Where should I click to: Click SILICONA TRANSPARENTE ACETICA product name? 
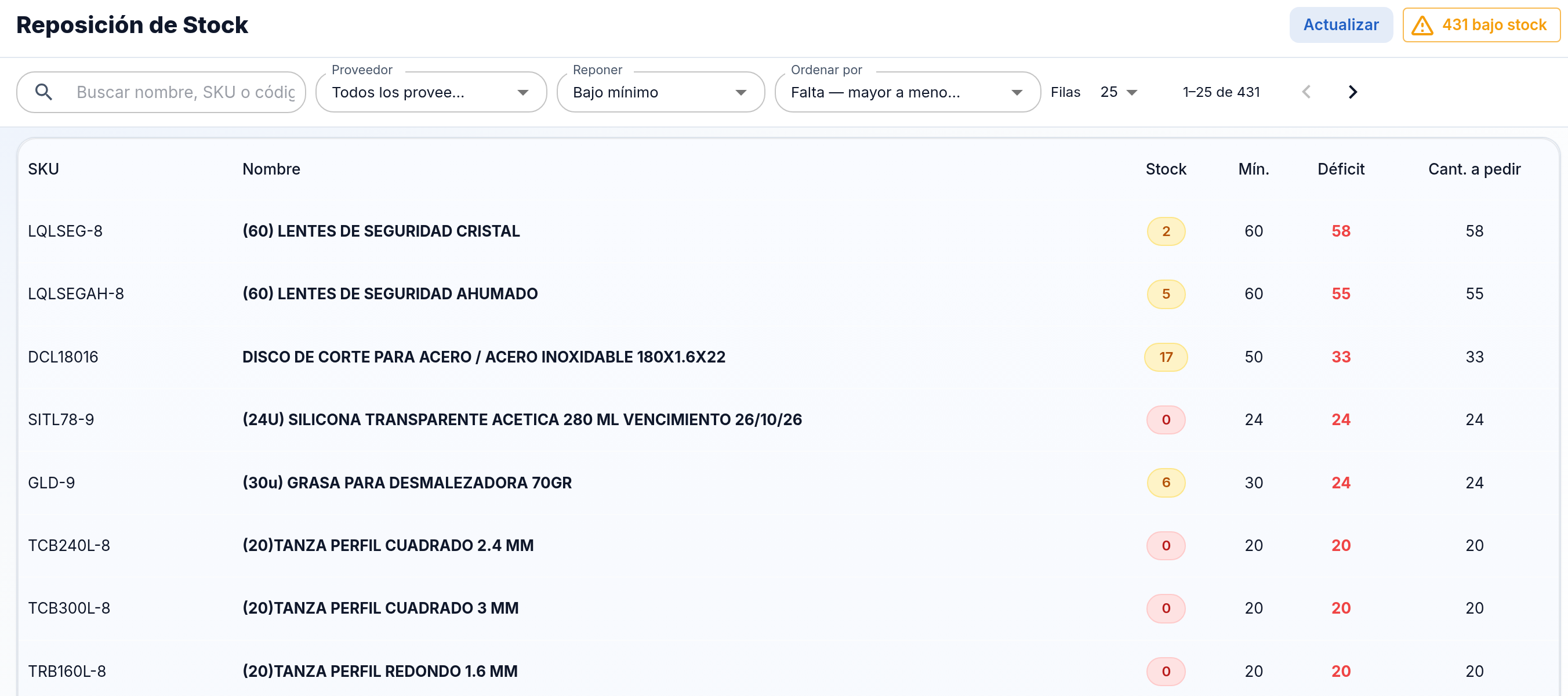[x=522, y=419]
